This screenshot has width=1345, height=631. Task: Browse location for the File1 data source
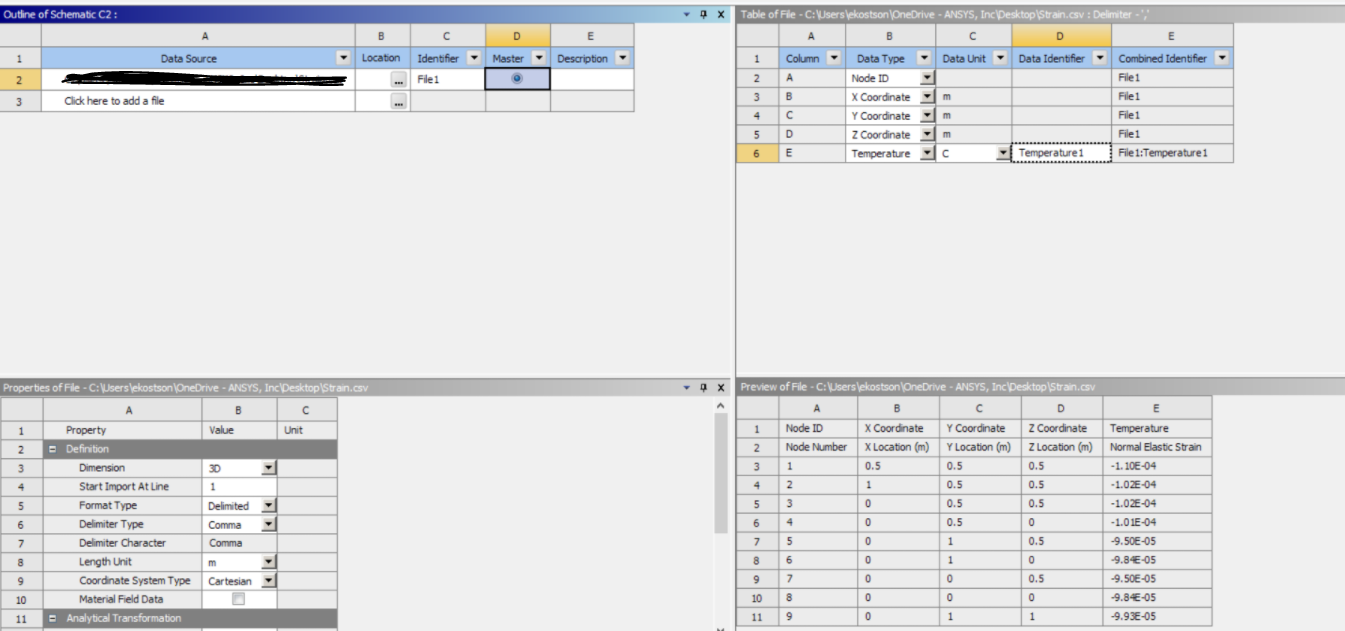398,79
